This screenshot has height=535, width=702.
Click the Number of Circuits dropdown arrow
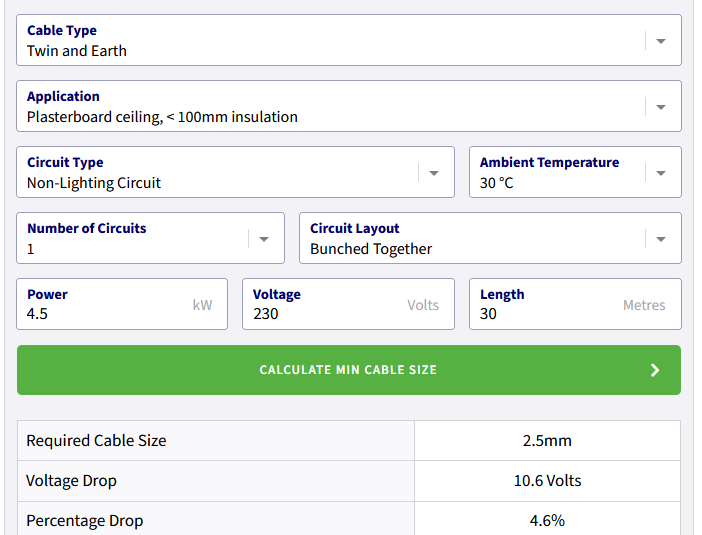tap(264, 239)
